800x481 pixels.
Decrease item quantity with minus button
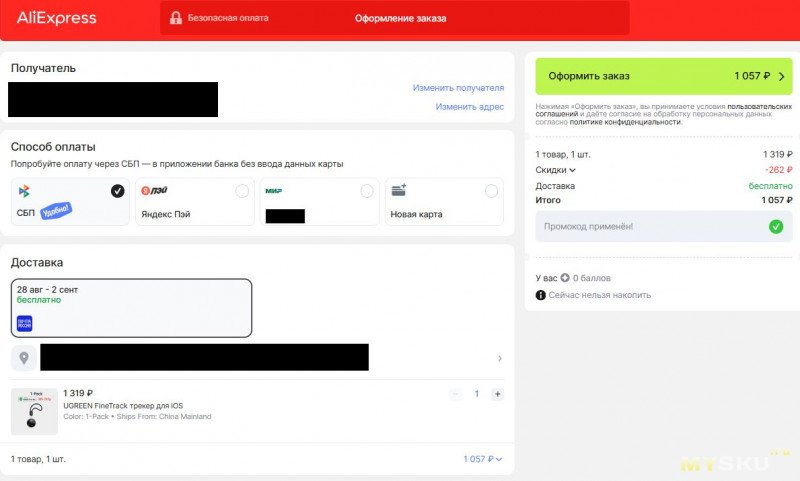456,394
